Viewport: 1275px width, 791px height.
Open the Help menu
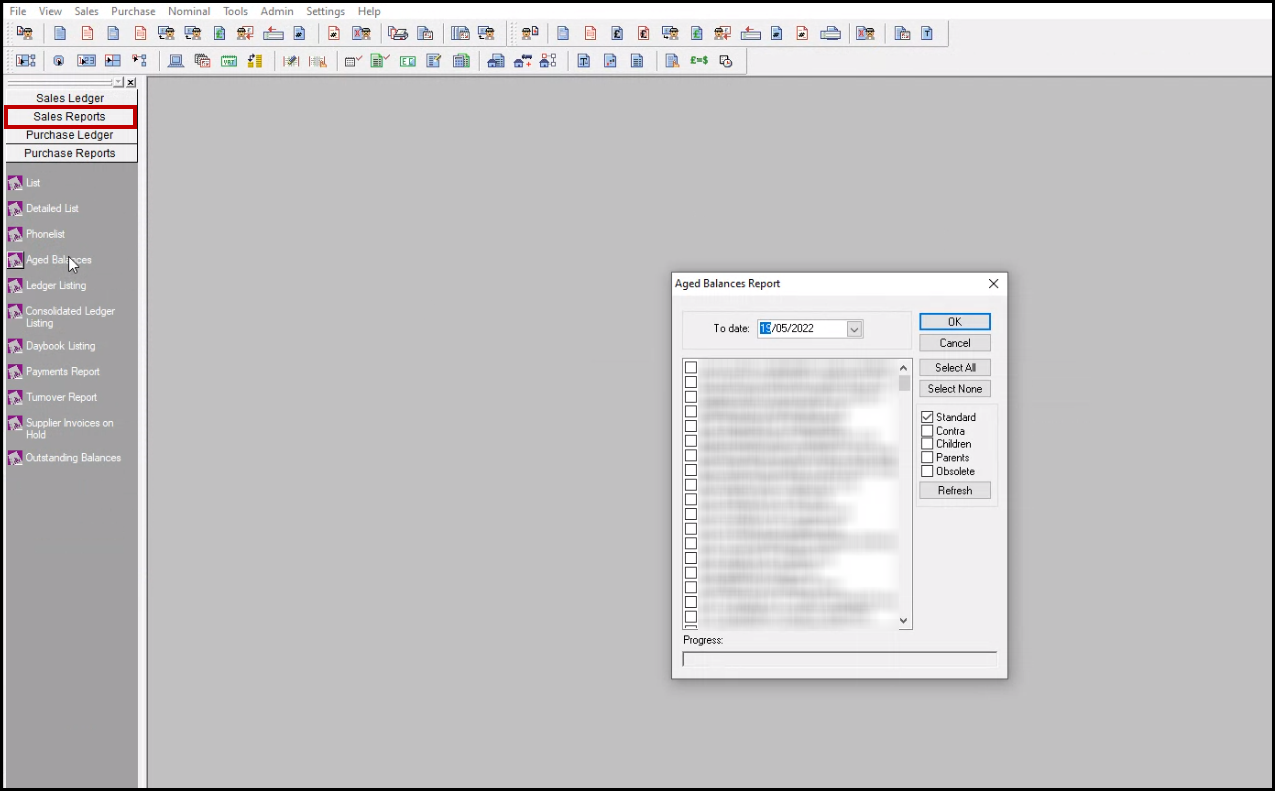pos(369,11)
